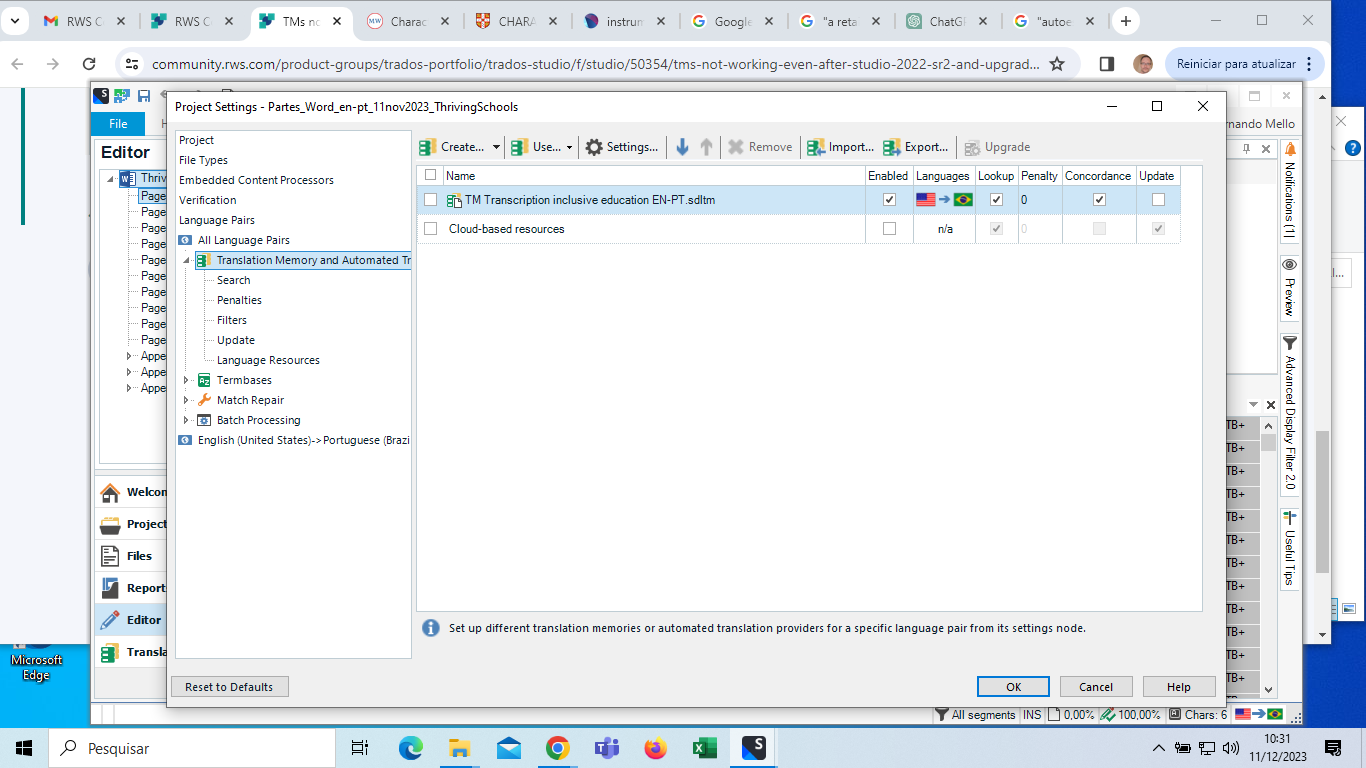Click the Remove toolbar button
This screenshot has height=768, width=1366.
(x=760, y=147)
